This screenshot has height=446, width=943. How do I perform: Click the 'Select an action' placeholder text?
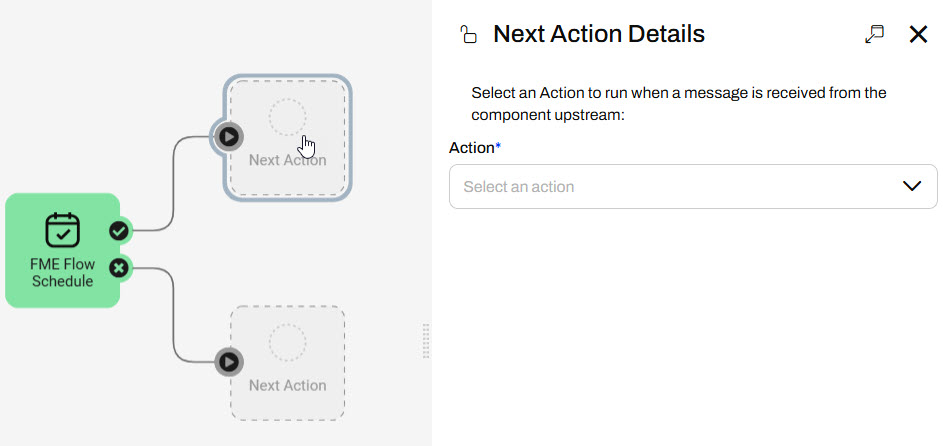point(519,187)
